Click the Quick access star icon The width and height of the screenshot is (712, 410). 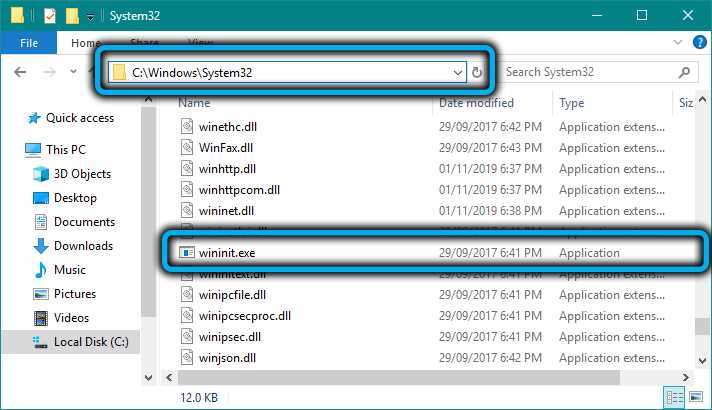34,118
